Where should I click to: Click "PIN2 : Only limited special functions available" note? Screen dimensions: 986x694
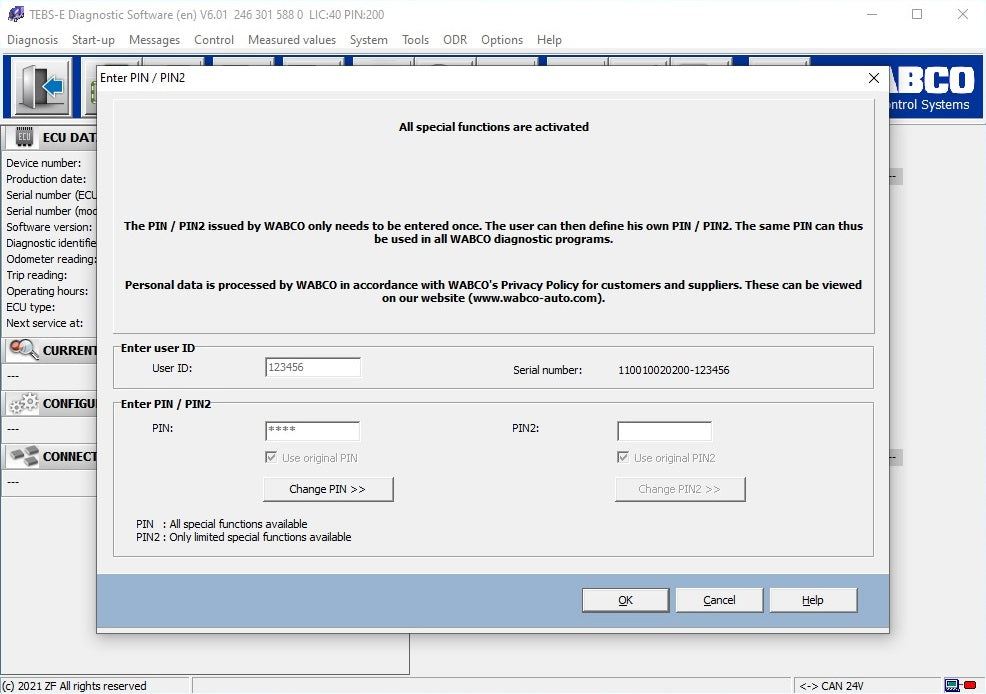point(243,537)
